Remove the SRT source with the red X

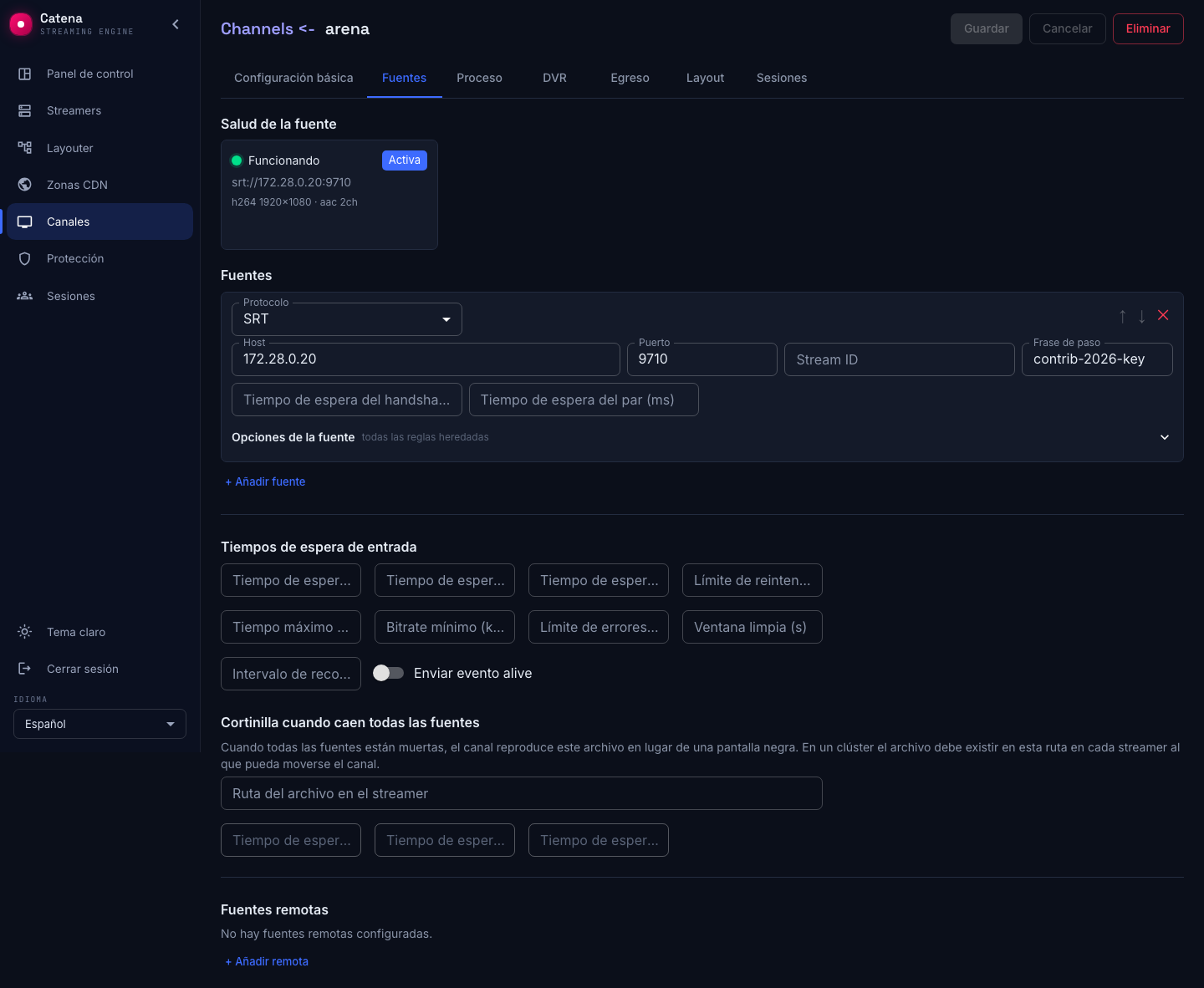pos(1163,315)
